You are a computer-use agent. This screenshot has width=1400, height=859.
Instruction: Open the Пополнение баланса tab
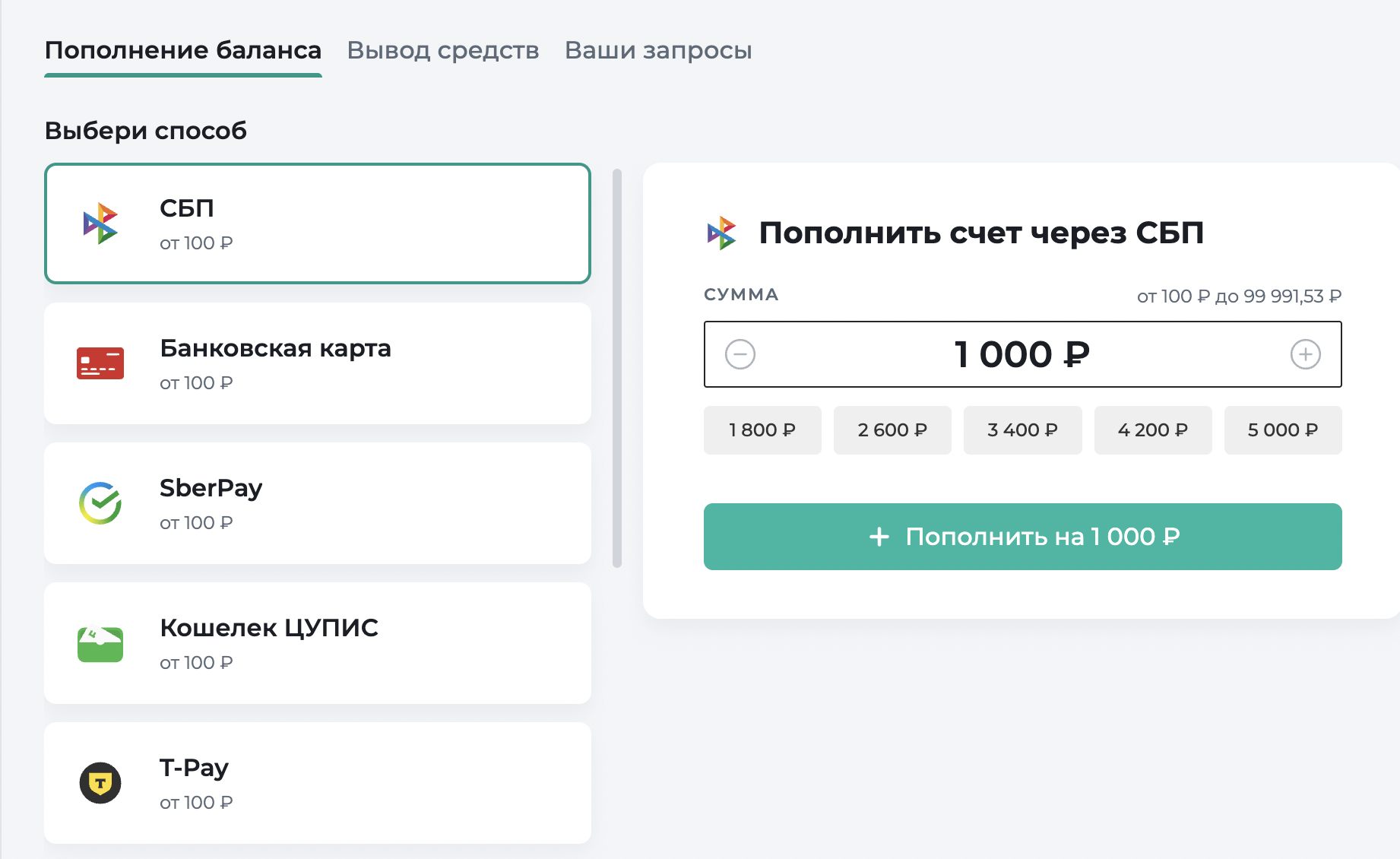183,50
